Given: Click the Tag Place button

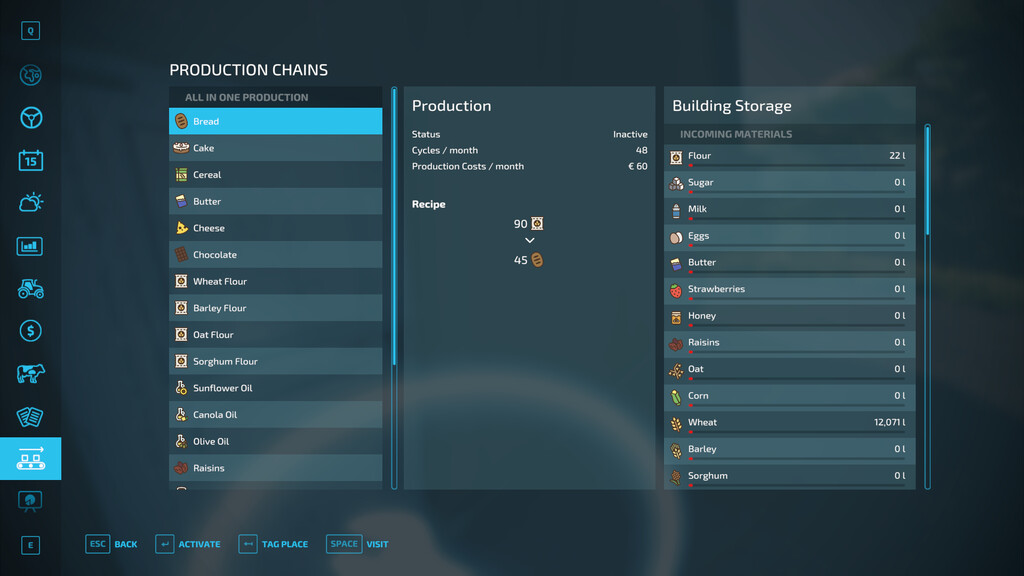Looking at the screenshot, I should 273,544.
